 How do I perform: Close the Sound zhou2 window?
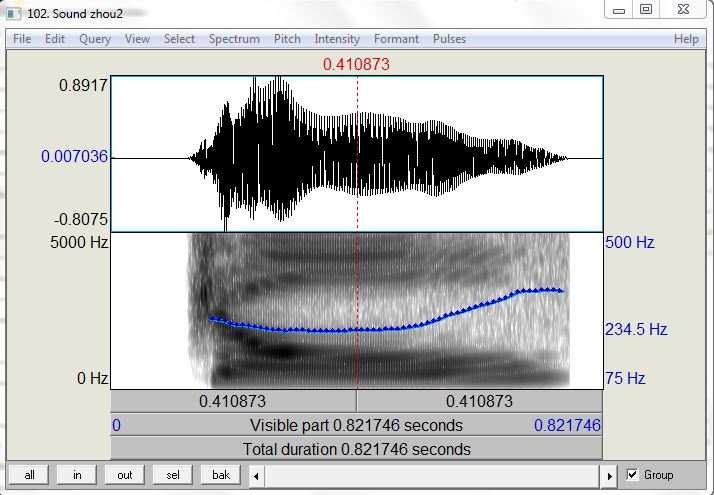click(x=683, y=10)
